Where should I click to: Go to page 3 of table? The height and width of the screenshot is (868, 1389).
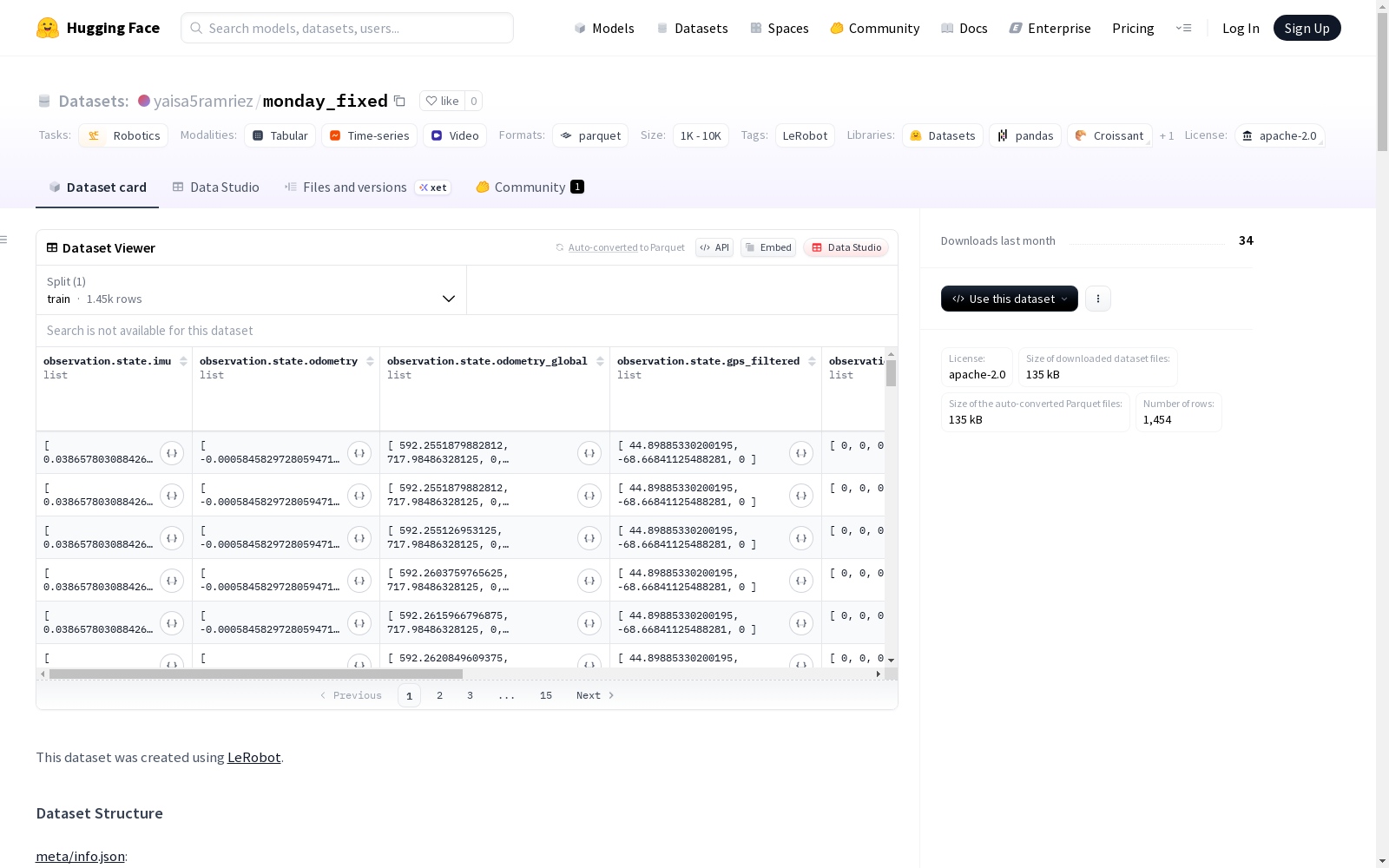point(470,695)
